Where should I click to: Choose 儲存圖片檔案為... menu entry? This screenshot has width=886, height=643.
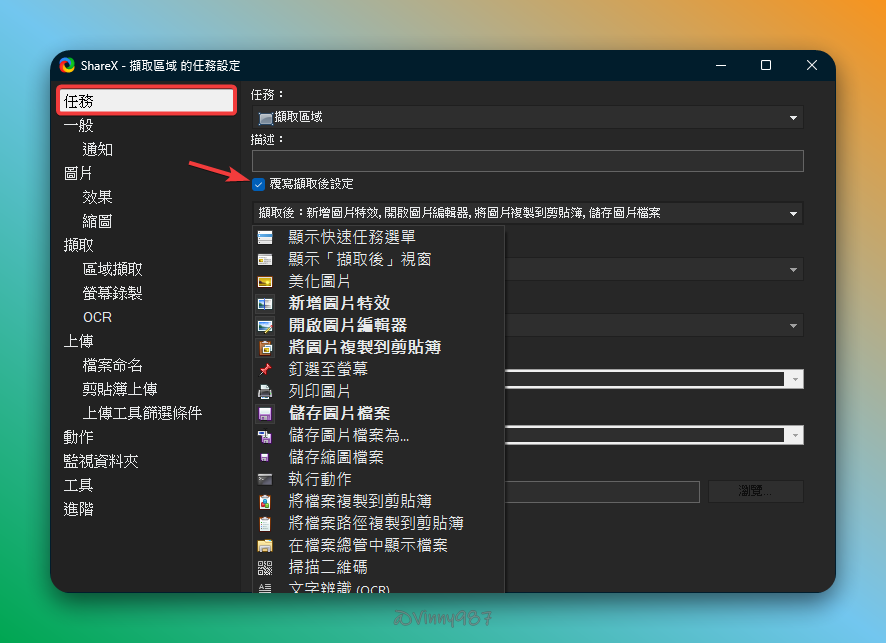[x=348, y=435]
